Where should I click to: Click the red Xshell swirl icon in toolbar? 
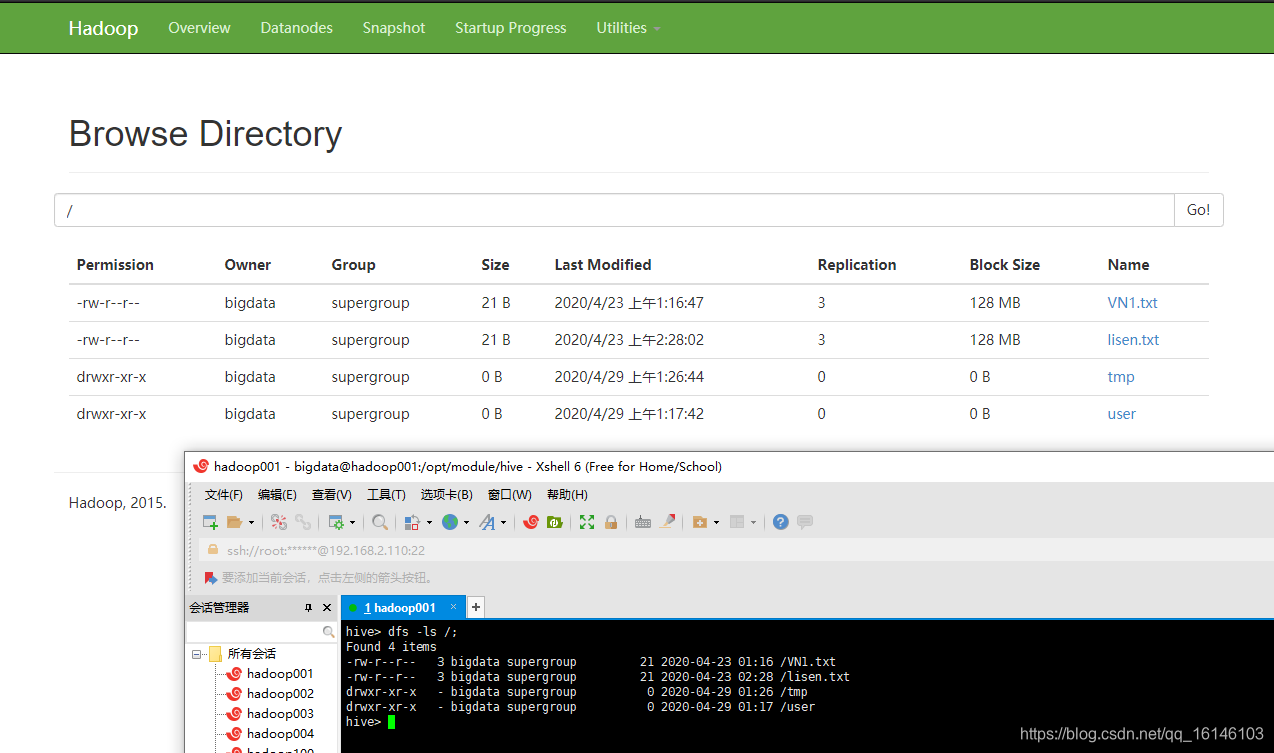click(x=531, y=522)
